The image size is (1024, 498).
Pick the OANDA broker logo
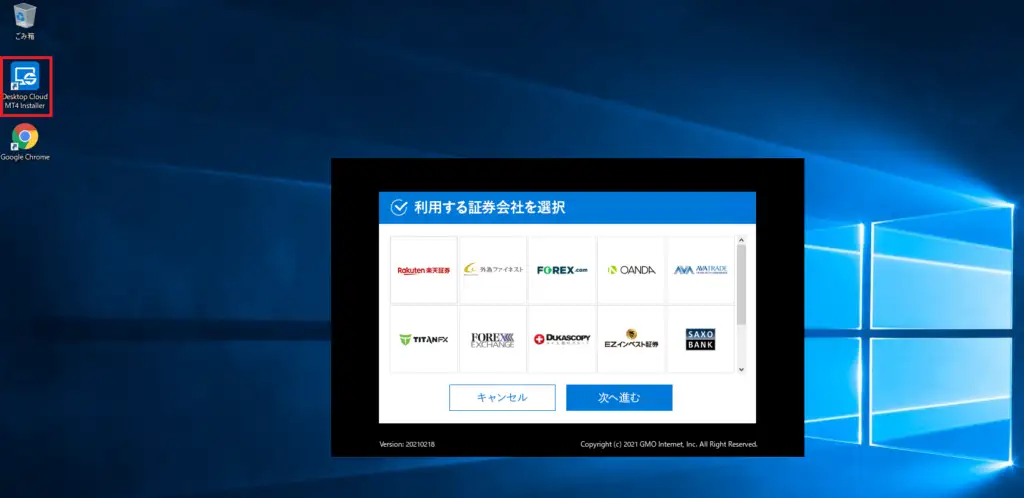pos(631,270)
